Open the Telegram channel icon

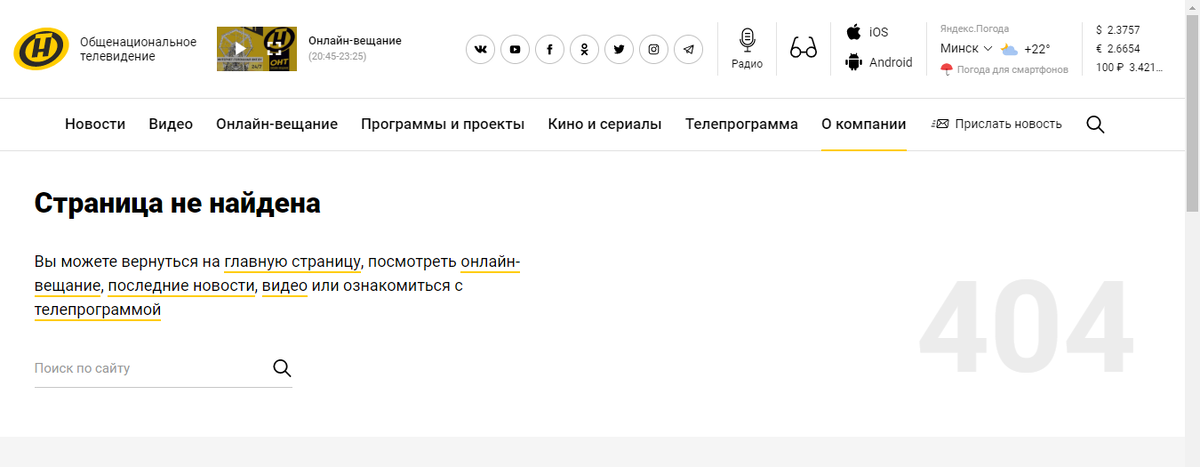(x=688, y=49)
